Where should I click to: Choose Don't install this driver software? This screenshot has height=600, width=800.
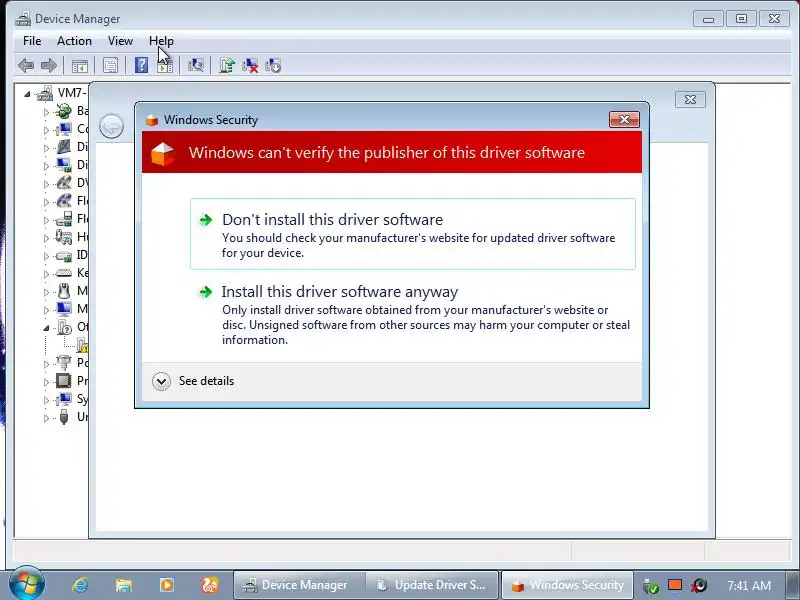(413, 234)
